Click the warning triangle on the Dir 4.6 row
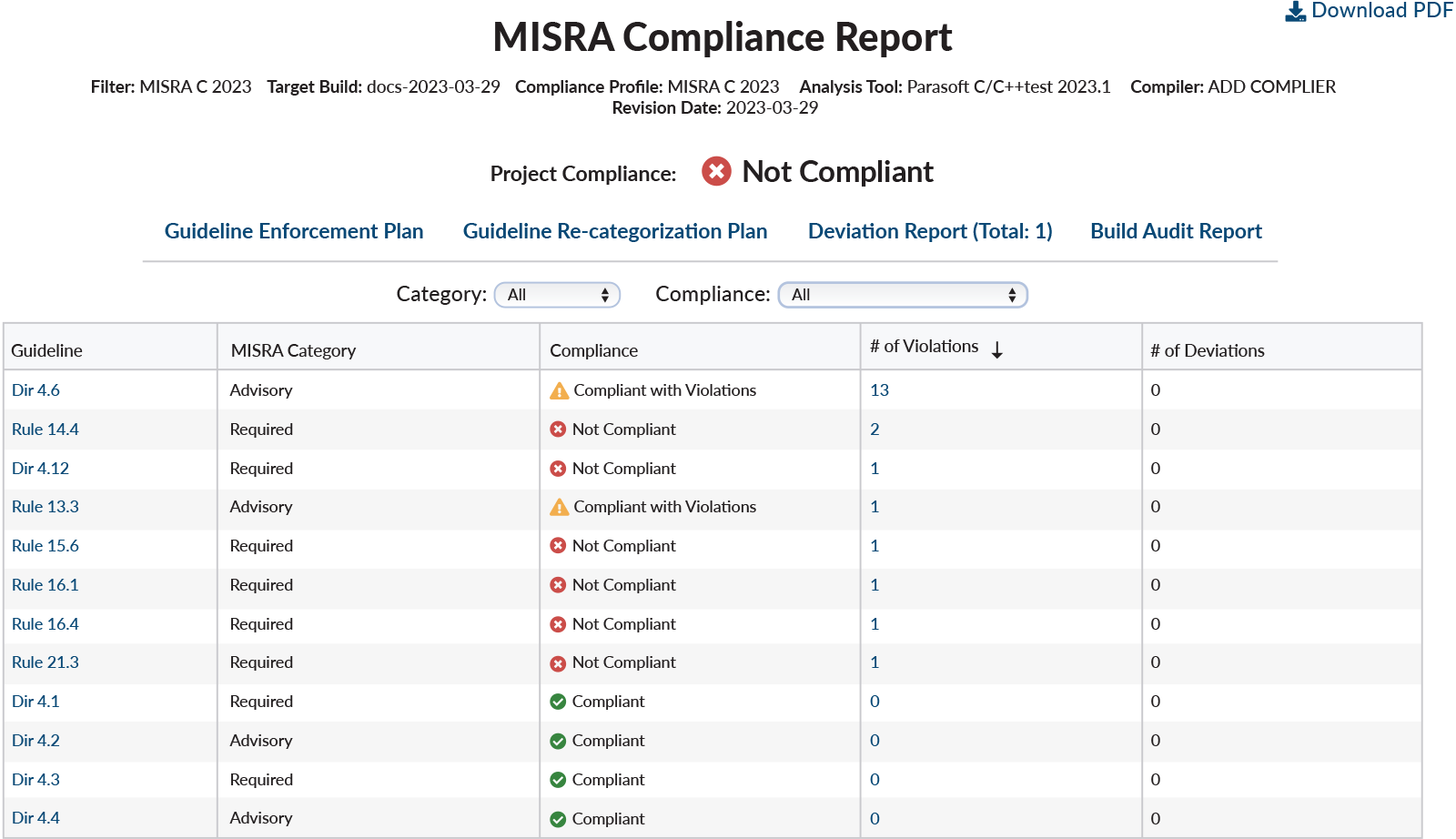This screenshot has height=839, width=1456. pos(558,389)
